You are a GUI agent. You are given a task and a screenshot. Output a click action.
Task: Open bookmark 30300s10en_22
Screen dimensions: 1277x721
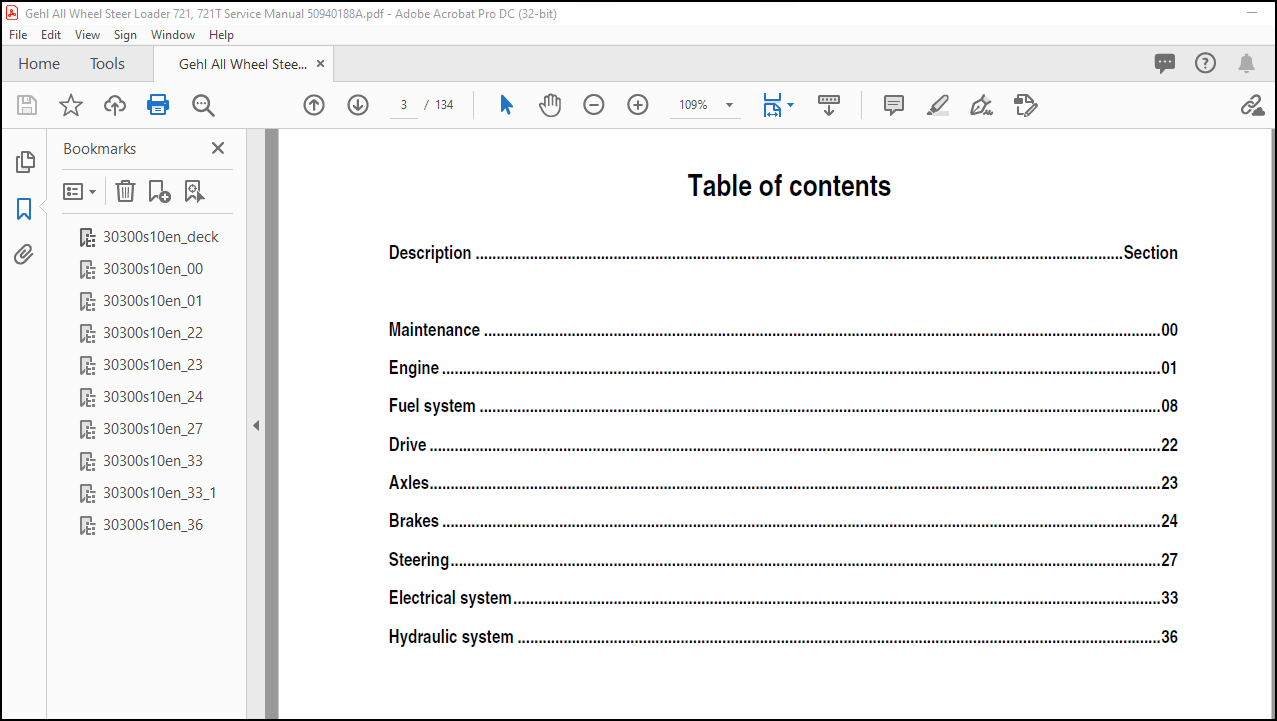point(152,333)
